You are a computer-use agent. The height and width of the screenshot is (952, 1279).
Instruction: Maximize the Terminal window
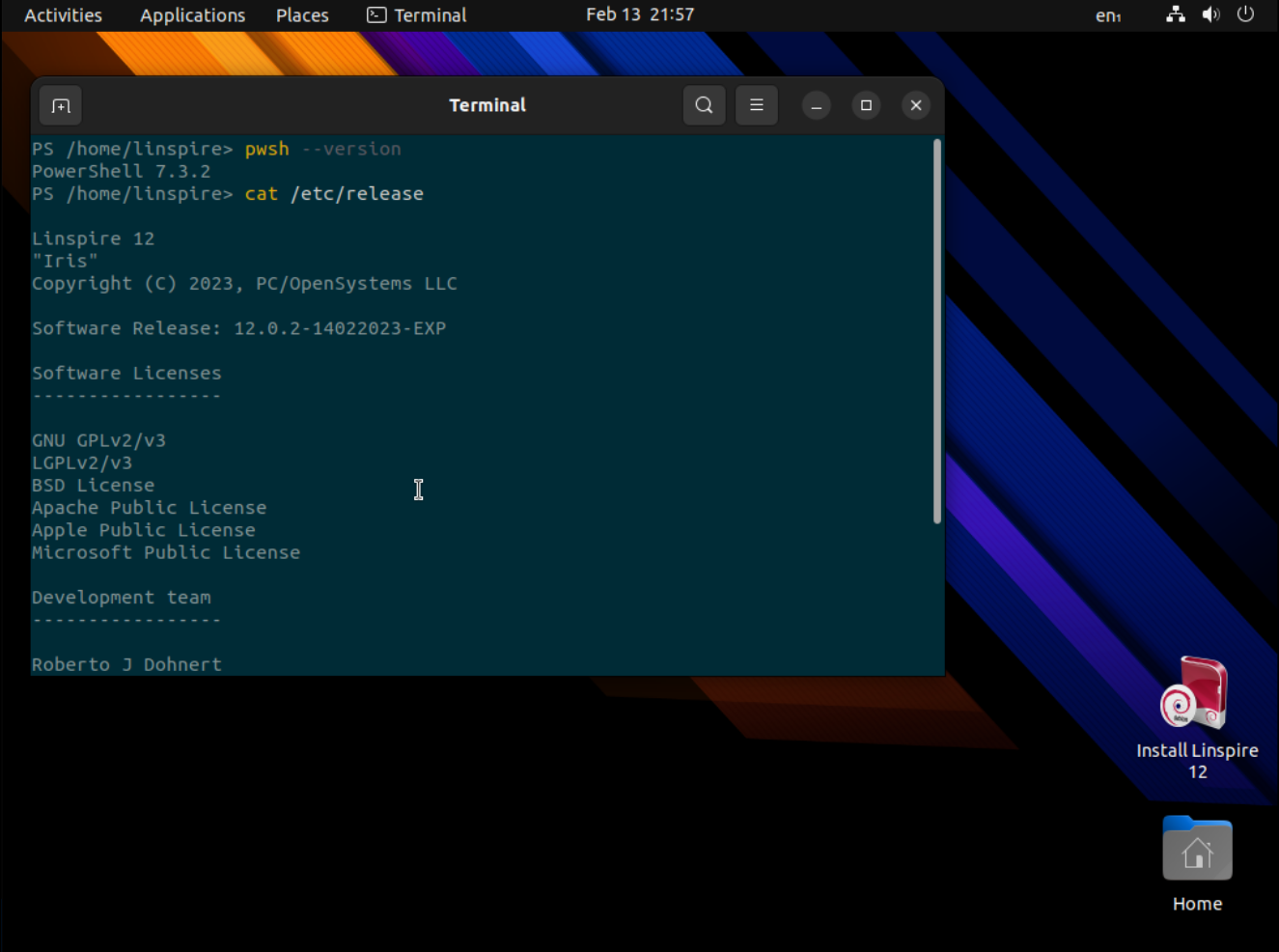866,105
